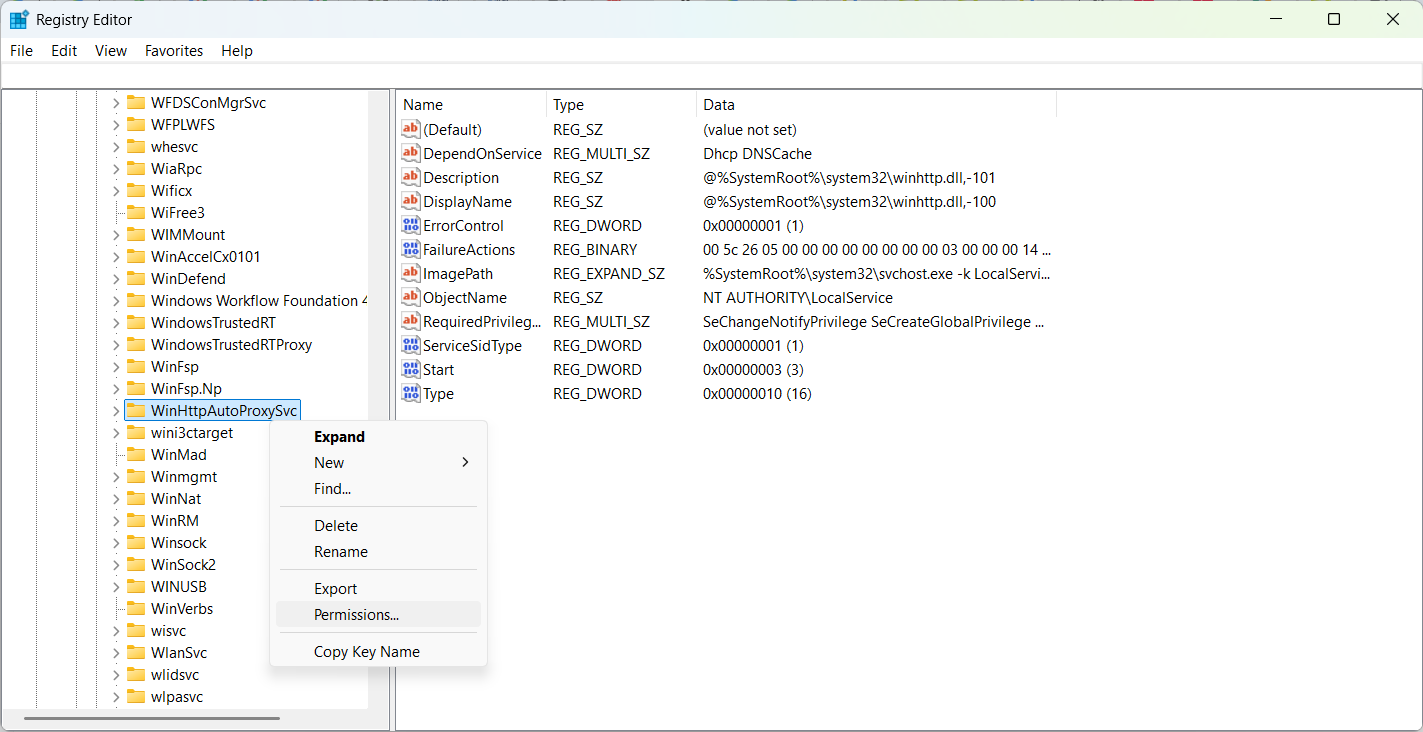Click the registry path address bar
Image resolution: width=1423 pixels, height=732 pixels.
coord(711,76)
